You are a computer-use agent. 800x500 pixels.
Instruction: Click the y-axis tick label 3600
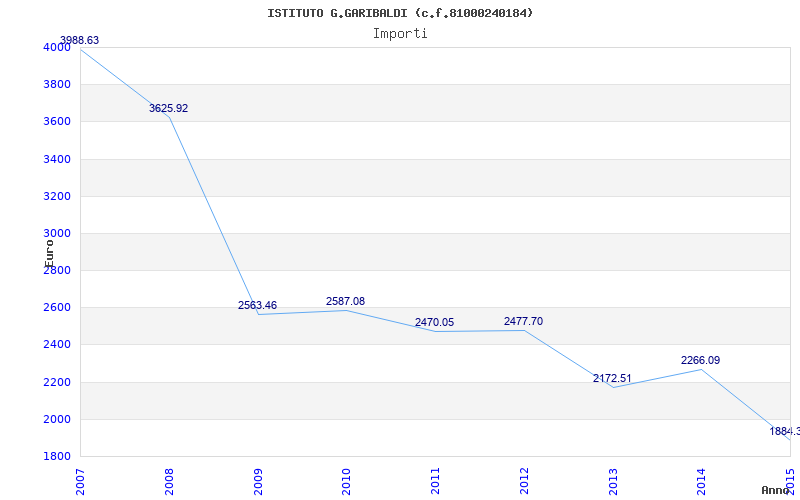tap(57, 121)
